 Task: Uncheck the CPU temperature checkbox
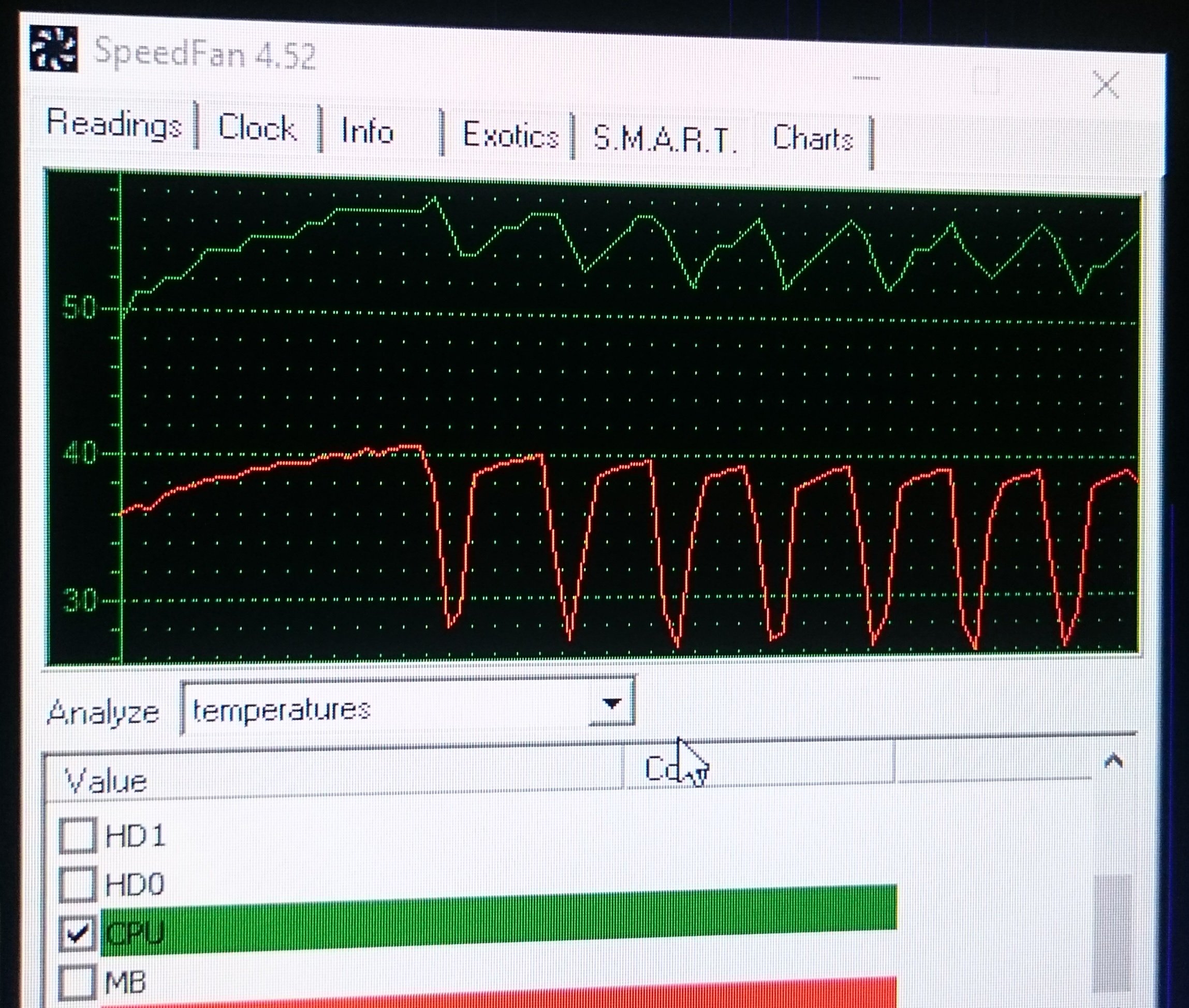77,933
